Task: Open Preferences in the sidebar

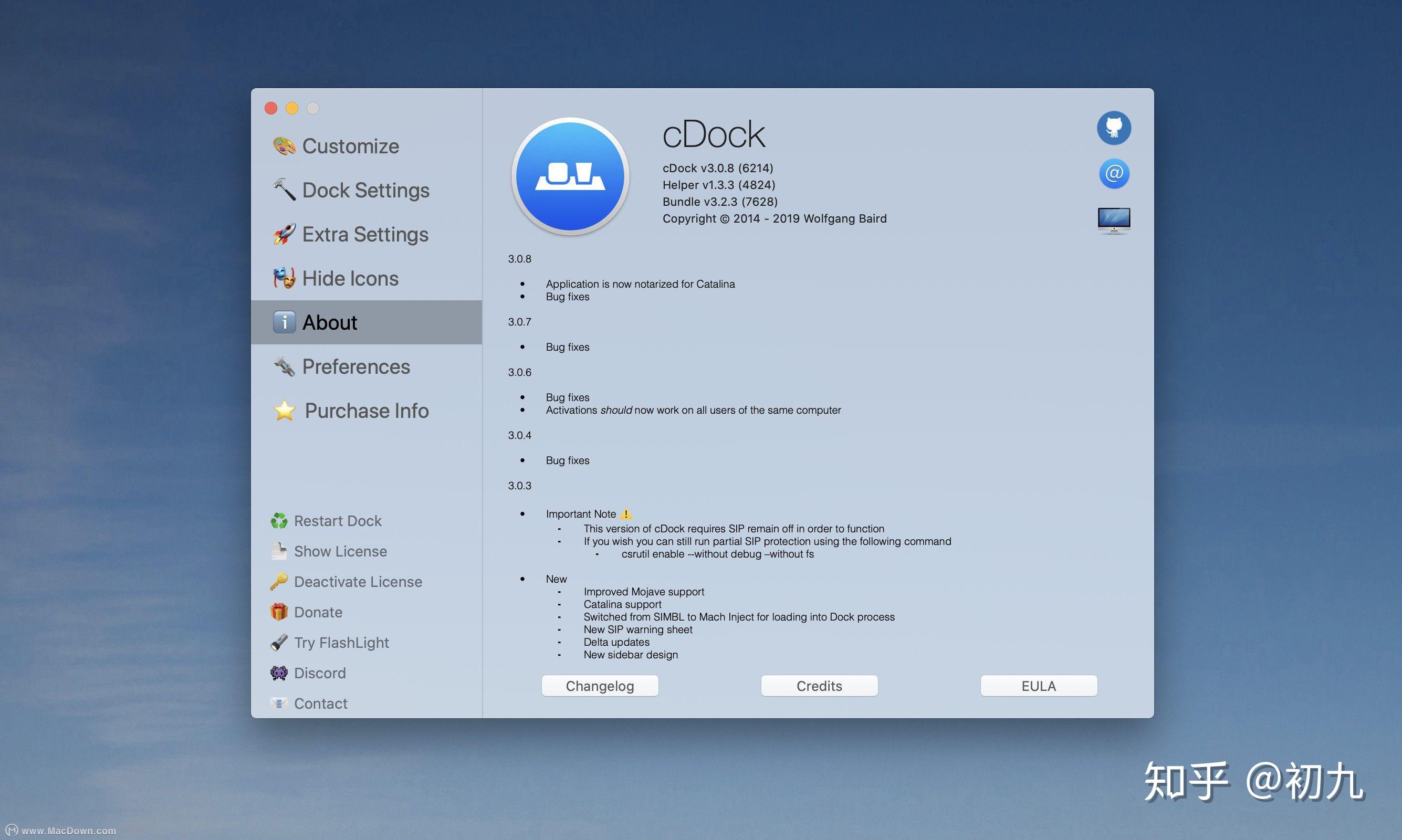Action: (366, 366)
